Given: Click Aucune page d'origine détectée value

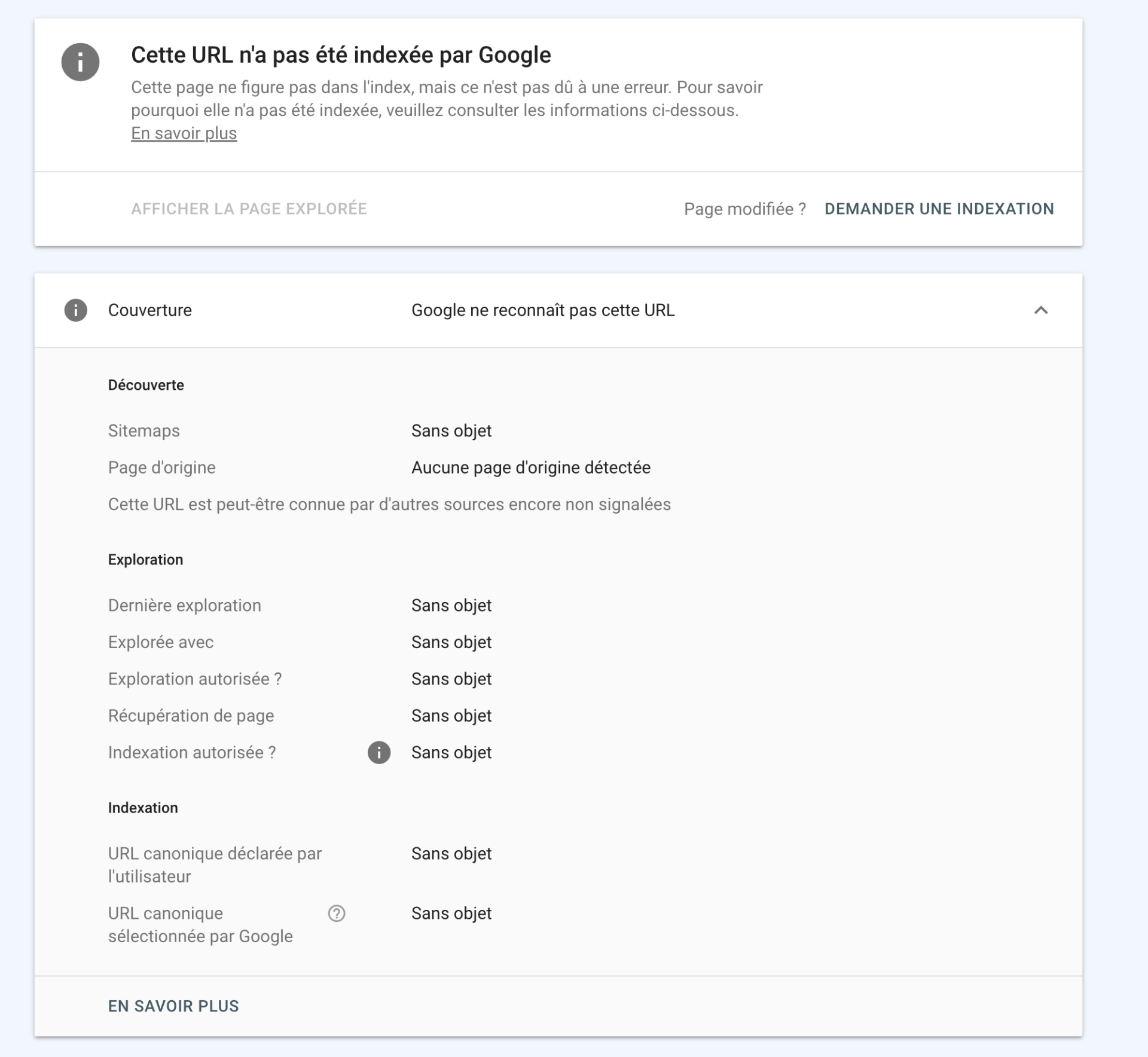Looking at the screenshot, I should click(530, 468).
